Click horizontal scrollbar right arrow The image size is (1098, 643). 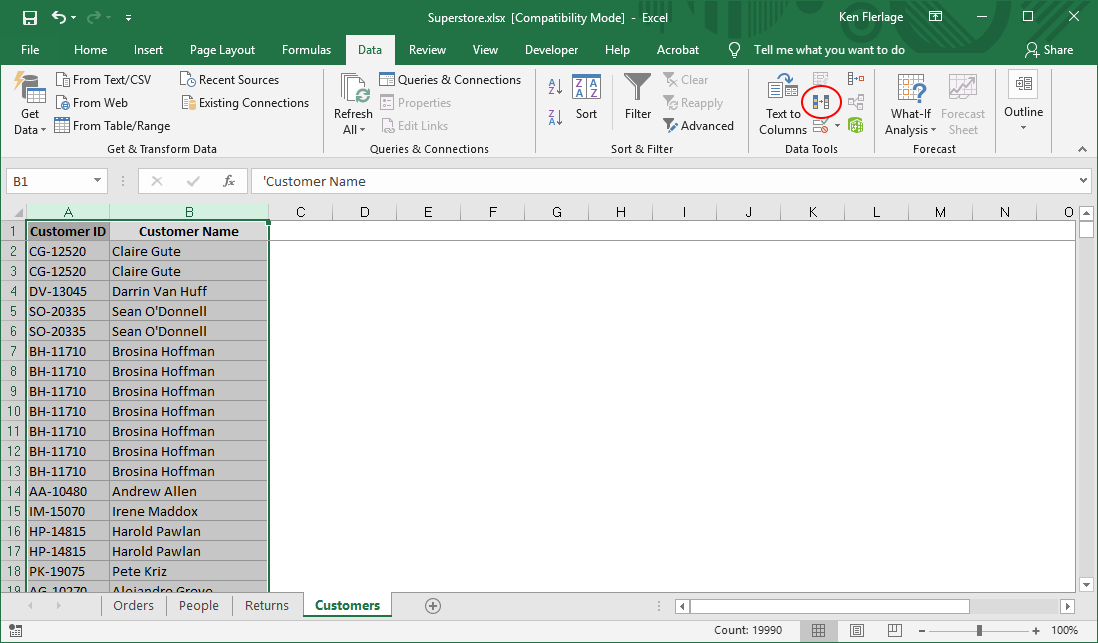click(1067, 606)
